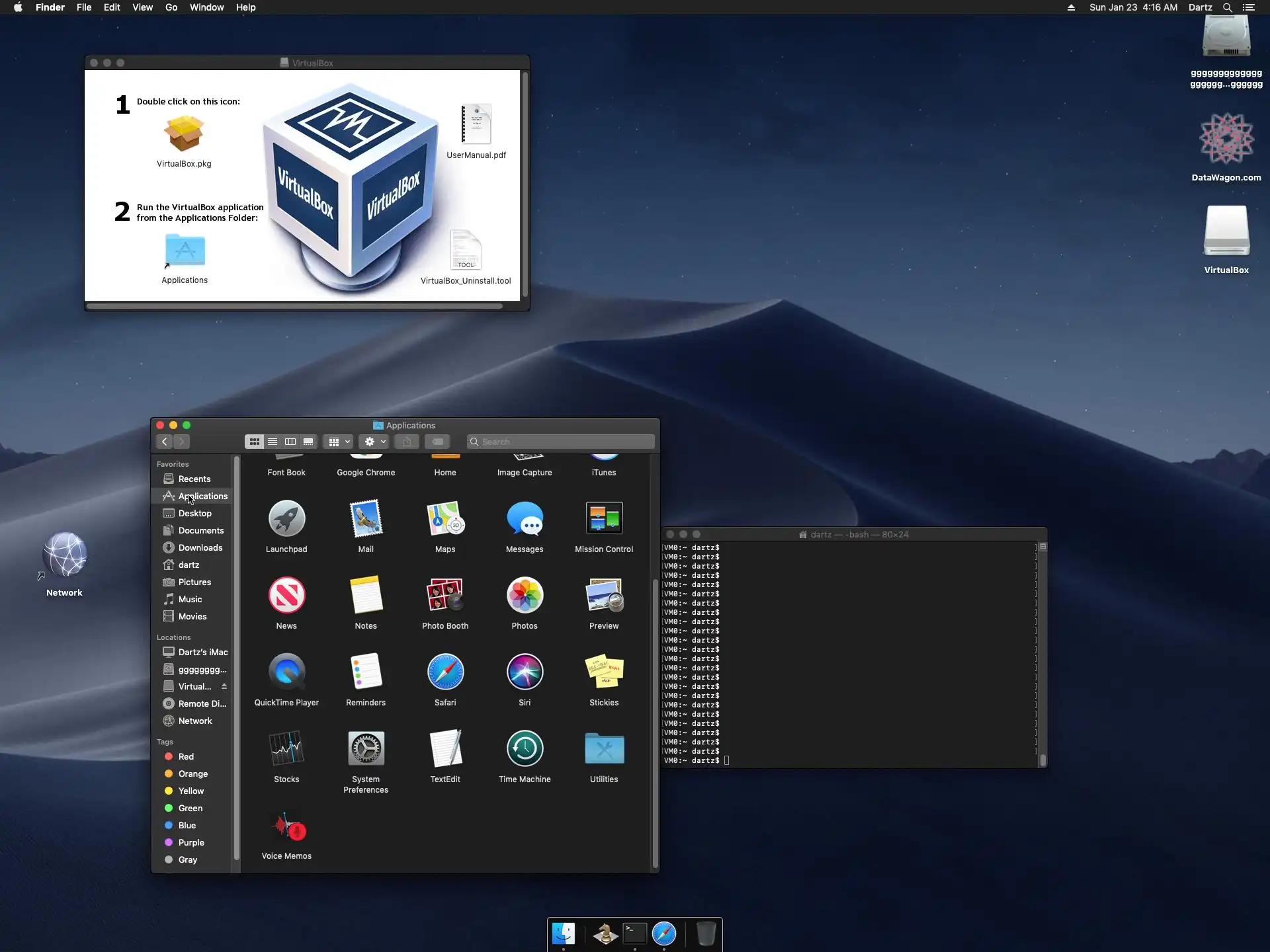Switch Finder to list view
The image size is (1270, 952).
click(x=273, y=442)
